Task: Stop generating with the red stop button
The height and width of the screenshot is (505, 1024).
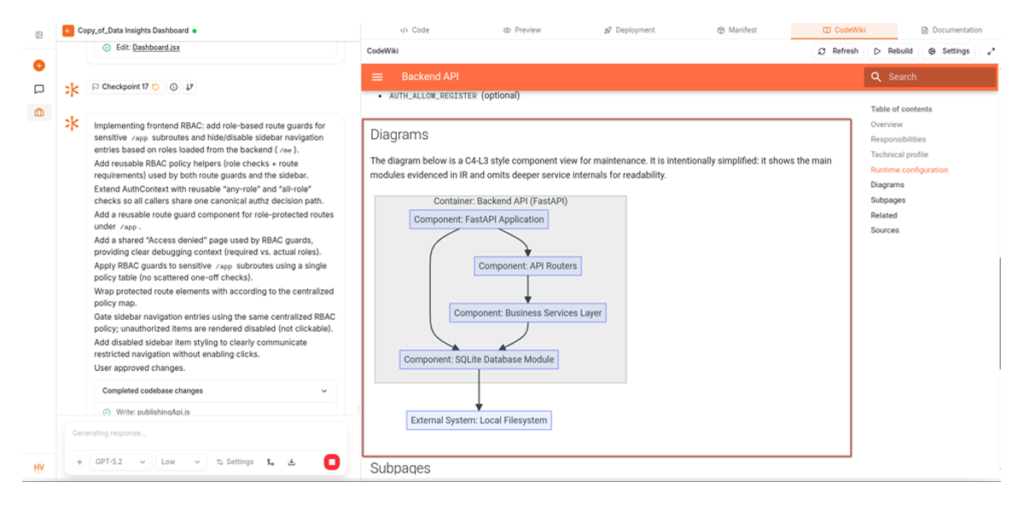Action: coord(332,462)
